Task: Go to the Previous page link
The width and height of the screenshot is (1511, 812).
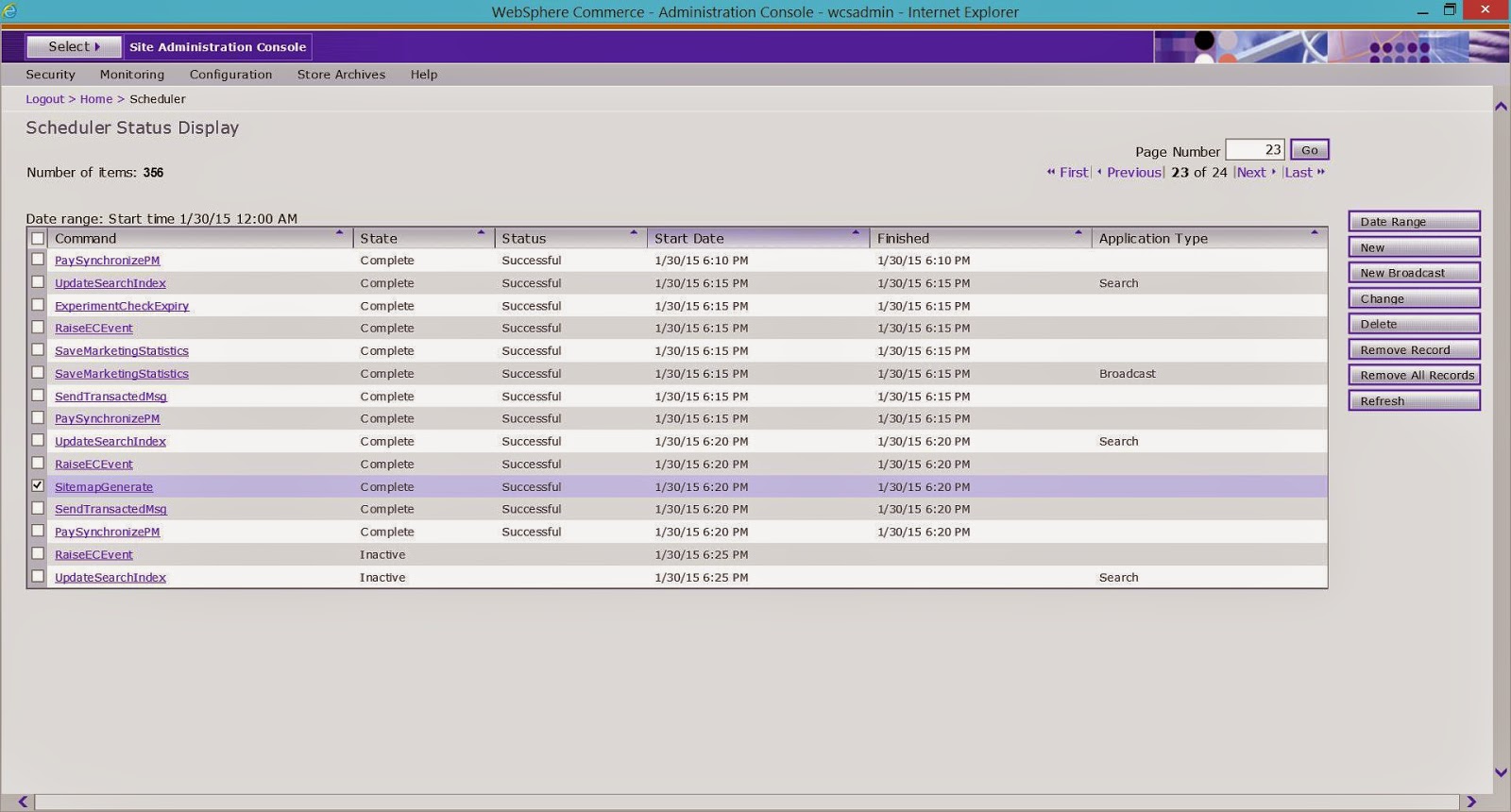Action: [x=1129, y=172]
